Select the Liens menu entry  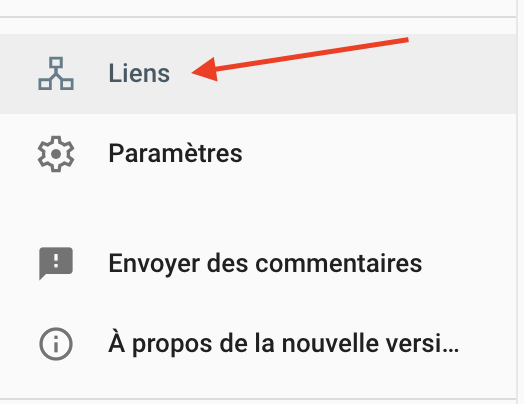click(258, 74)
